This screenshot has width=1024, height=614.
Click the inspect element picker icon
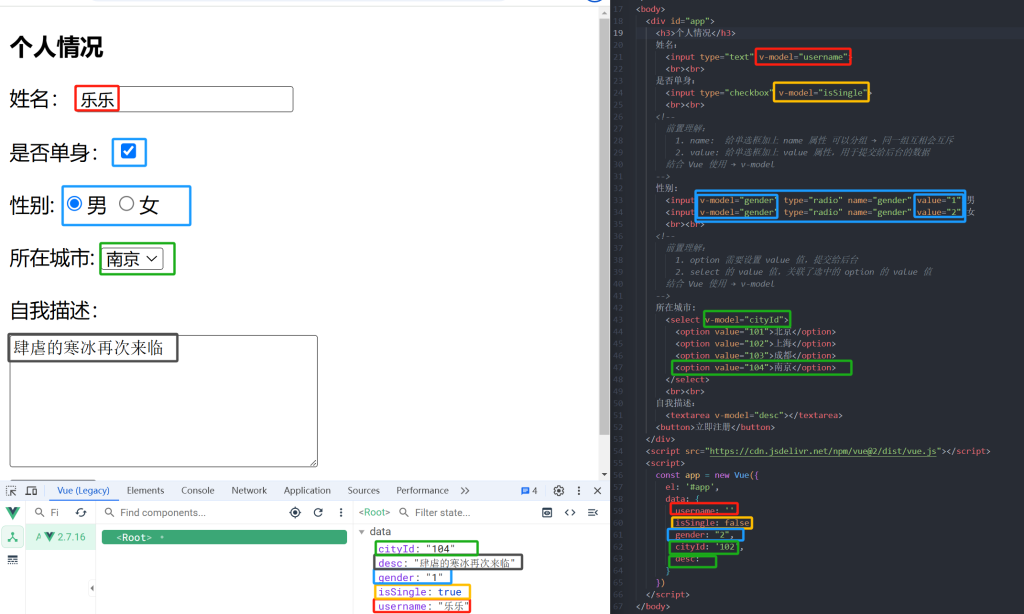11,491
